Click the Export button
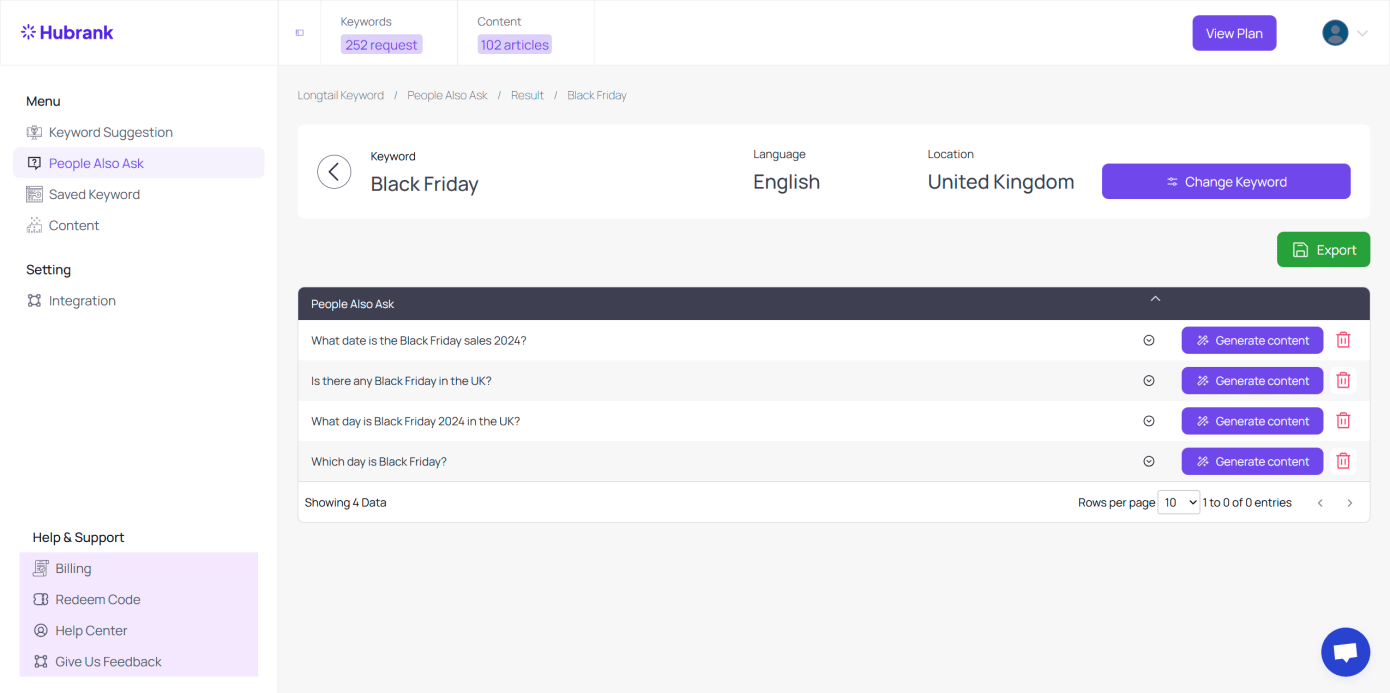The image size is (1390, 693). pos(1323,250)
